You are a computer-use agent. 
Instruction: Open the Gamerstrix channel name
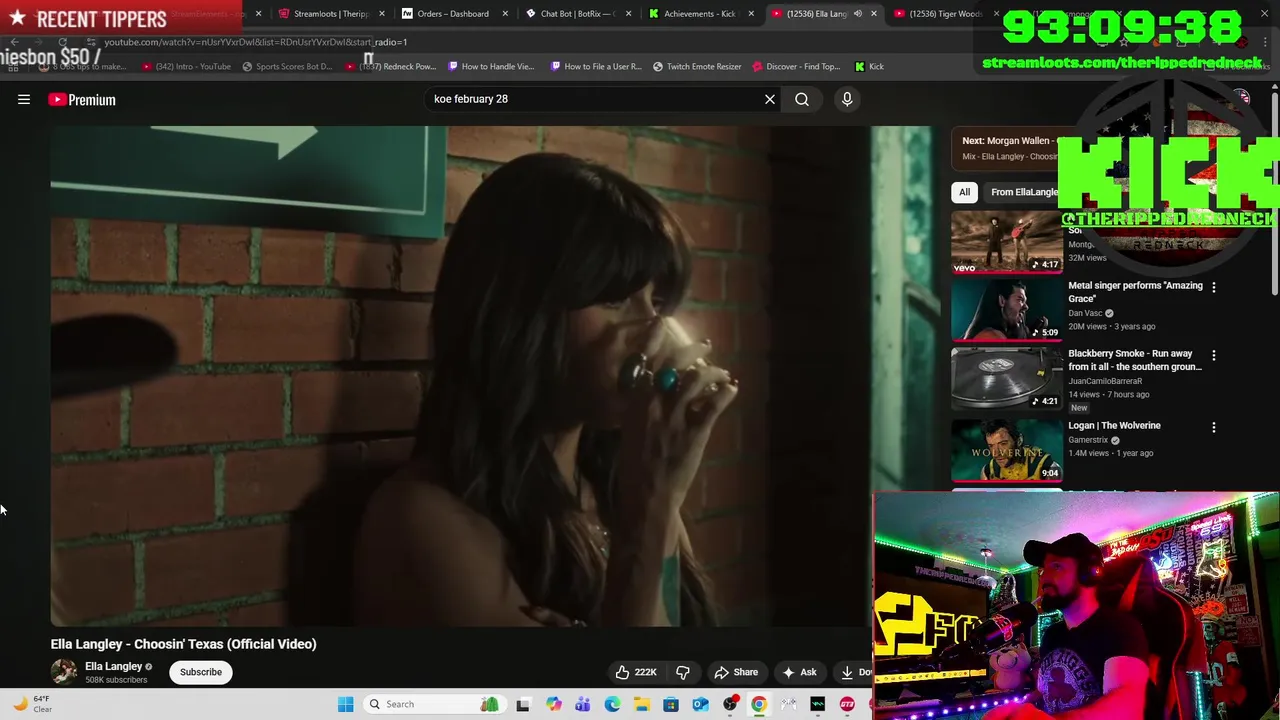pos(1088,440)
